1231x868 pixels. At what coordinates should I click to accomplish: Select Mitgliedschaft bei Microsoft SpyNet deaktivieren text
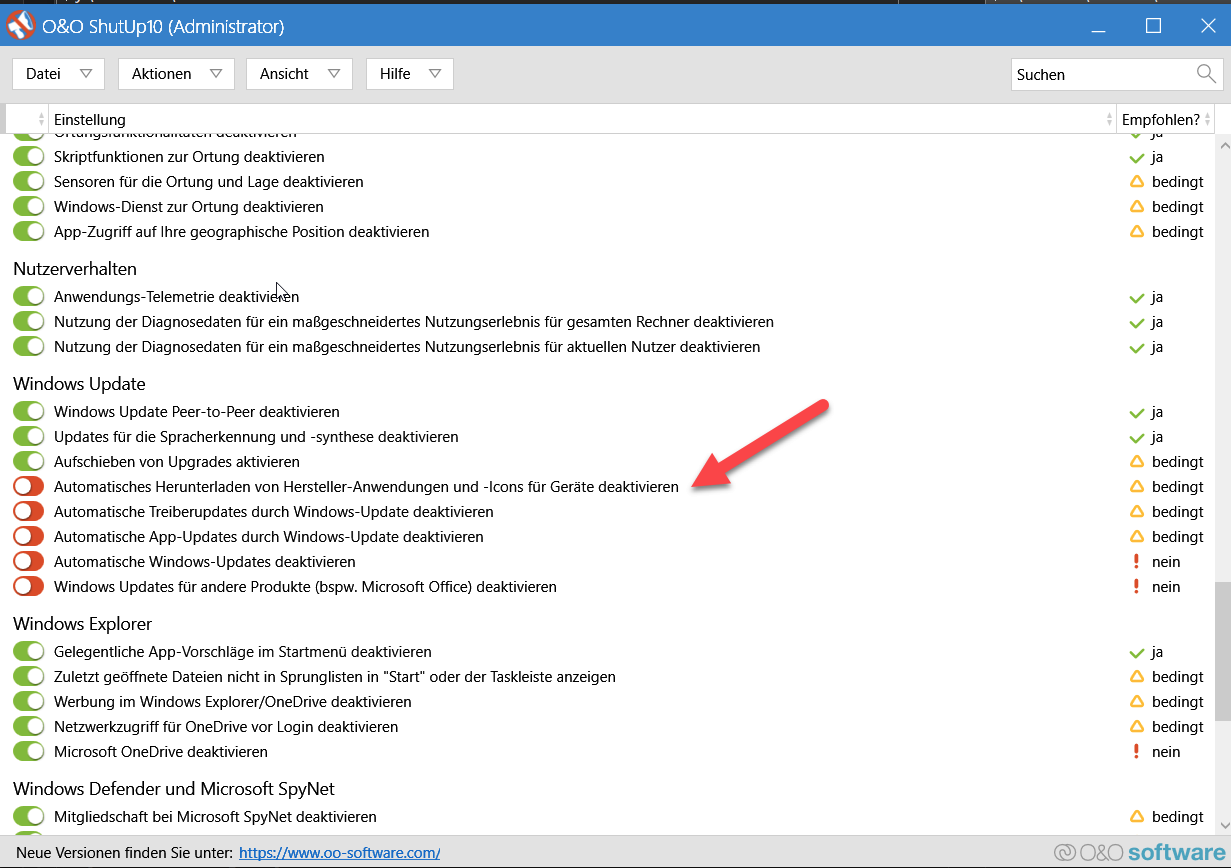click(x=215, y=817)
